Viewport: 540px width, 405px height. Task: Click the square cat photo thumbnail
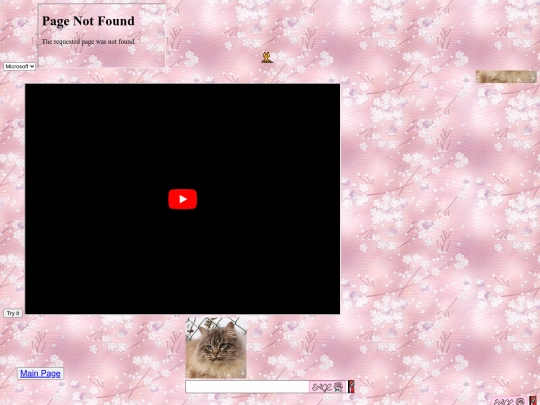click(216, 348)
